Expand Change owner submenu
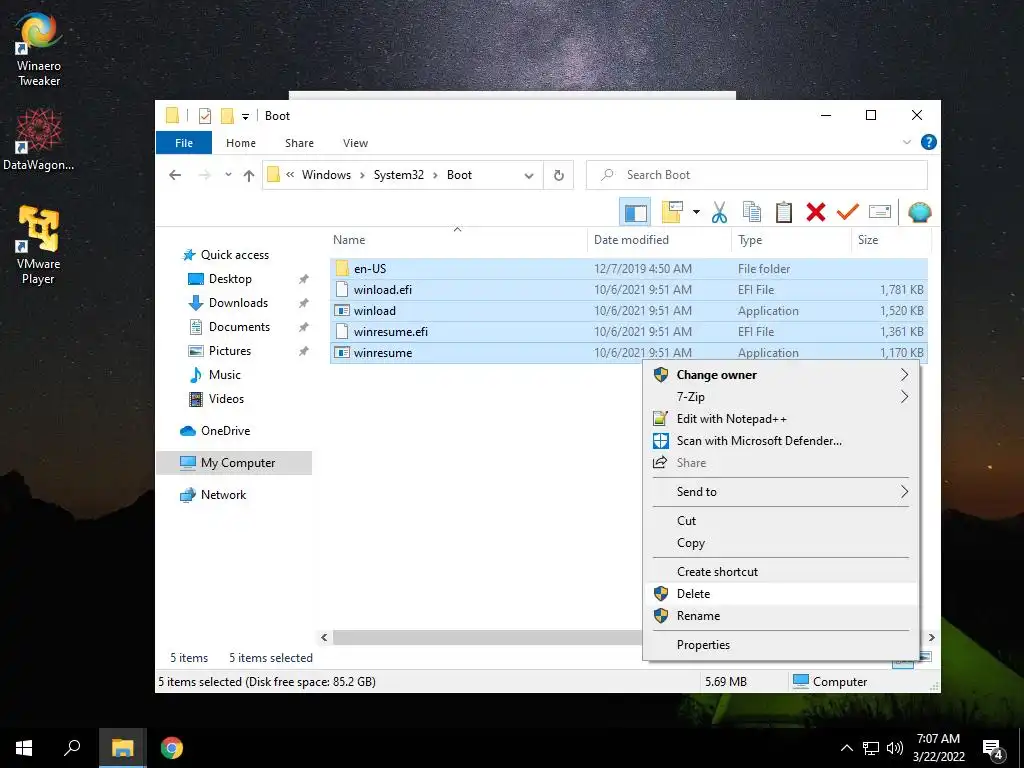 pyautogui.click(x=781, y=375)
